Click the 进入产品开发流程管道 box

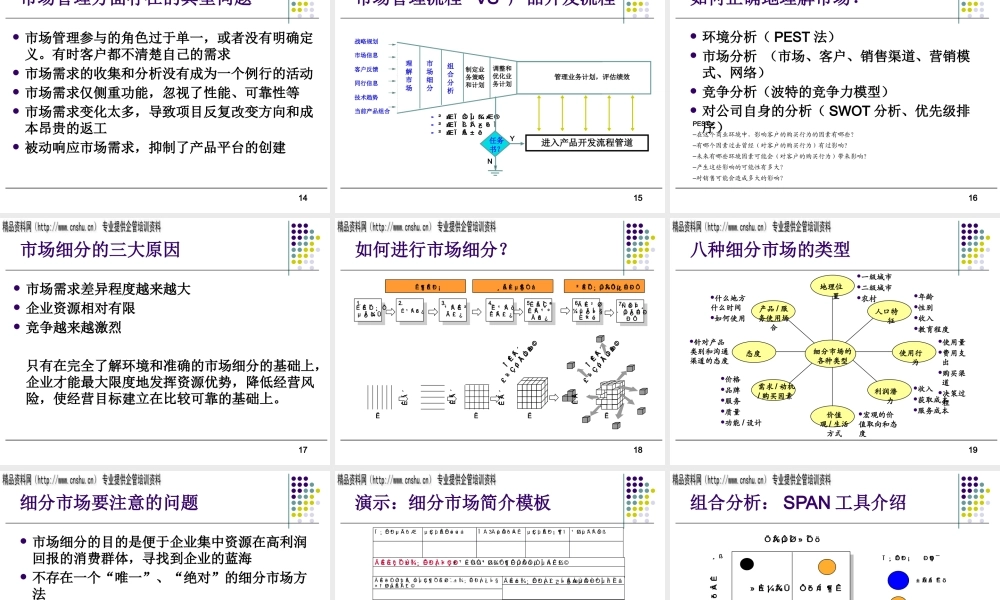pos(587,143)
